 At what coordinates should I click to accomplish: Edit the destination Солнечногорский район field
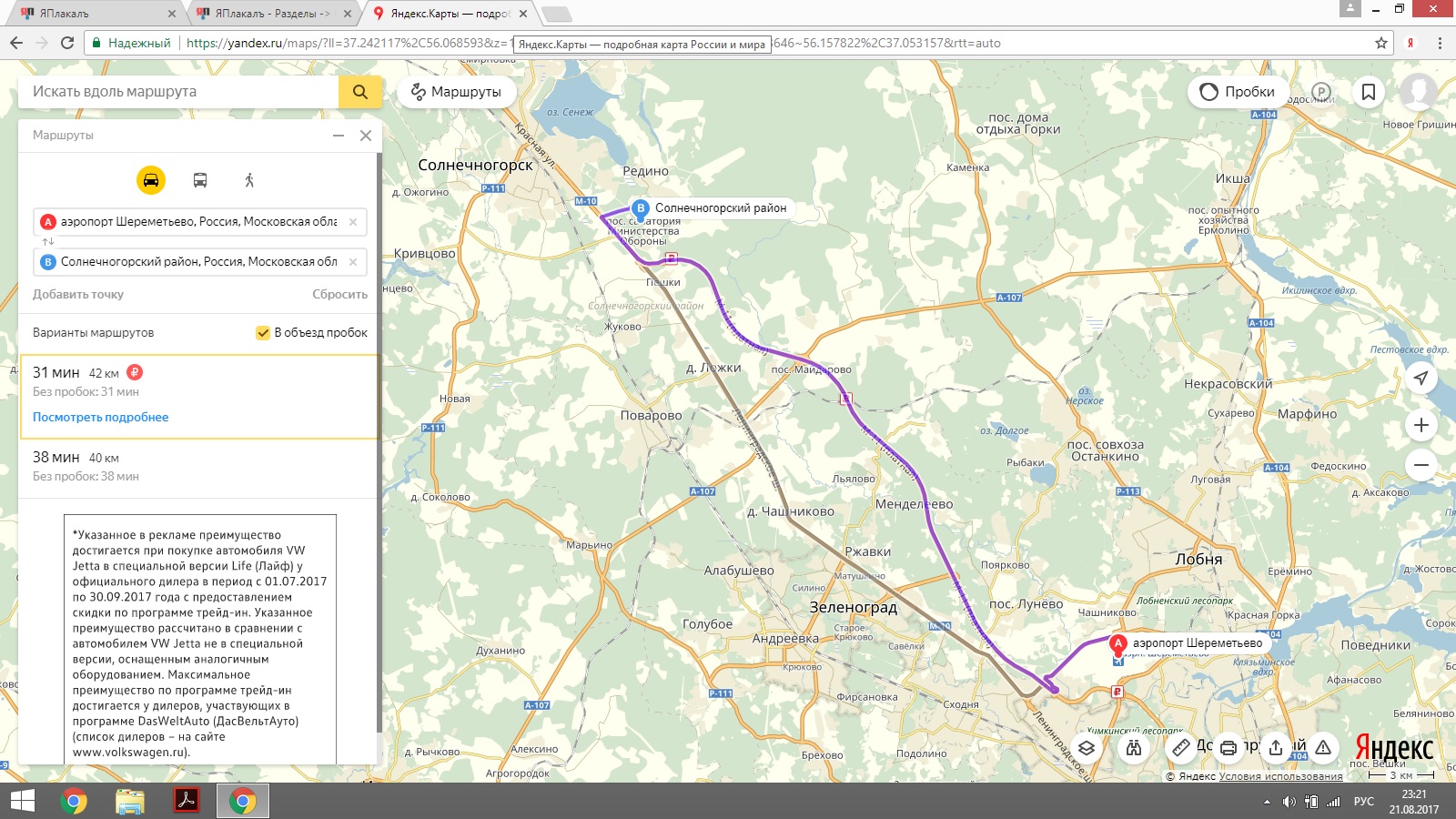click(x=200, y=262)
